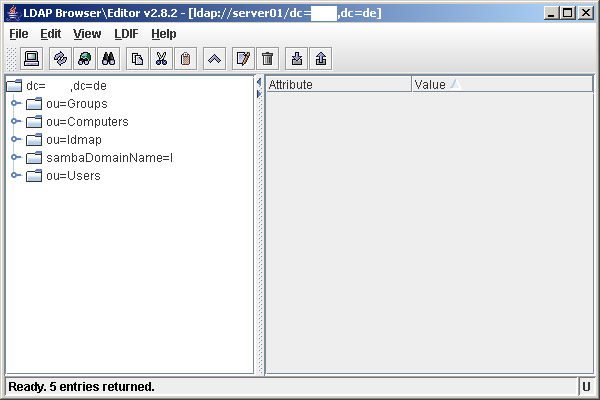The height and width of the screenshot is (400, 600).
Task: Click the Connect computer toolbar icon
Action: click(31, 59)
